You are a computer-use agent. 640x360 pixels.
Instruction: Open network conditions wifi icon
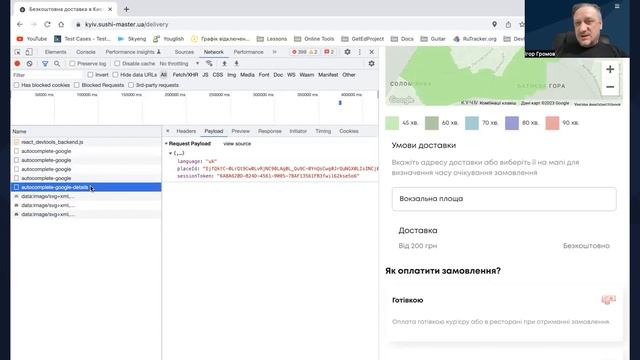209,64
